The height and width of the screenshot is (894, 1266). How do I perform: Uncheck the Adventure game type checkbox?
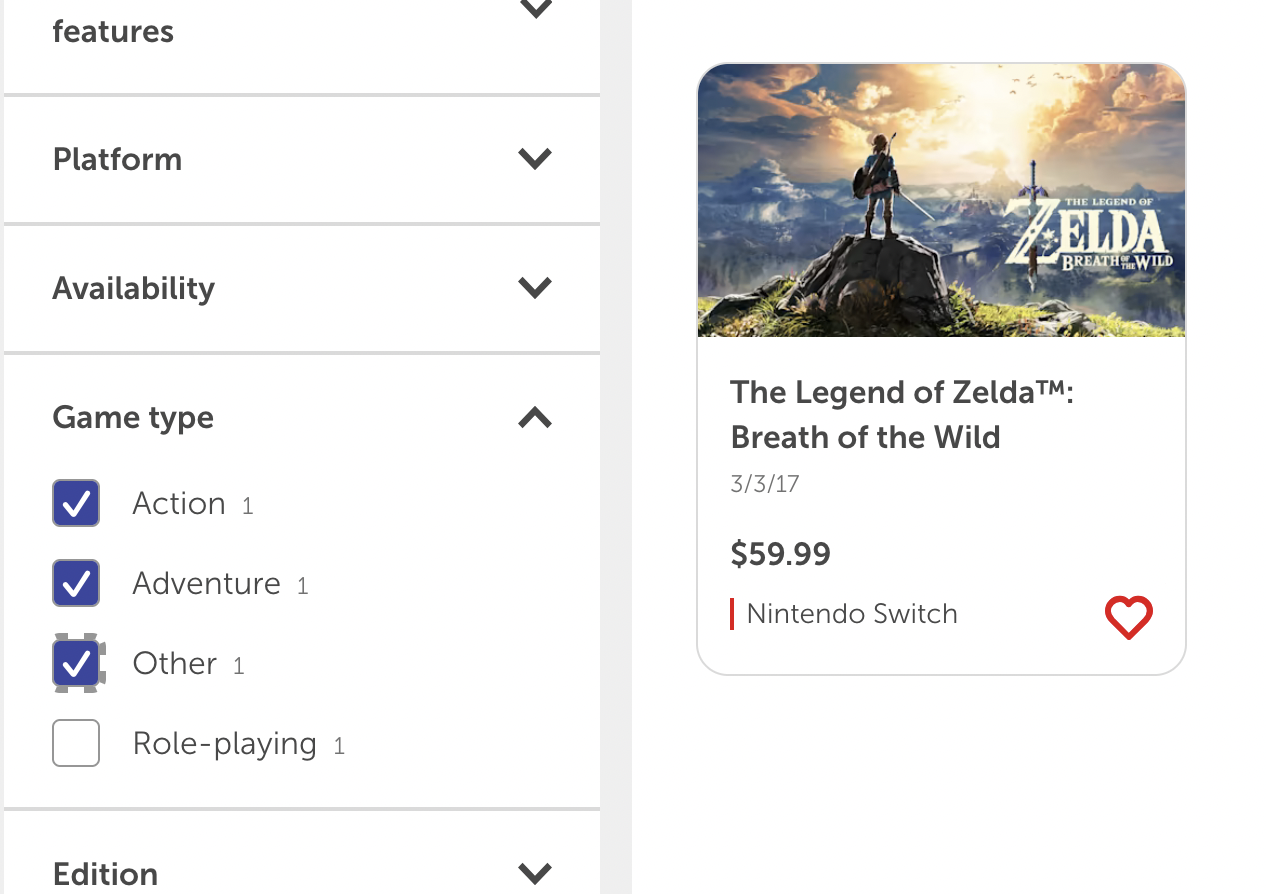tap(76, 583)
